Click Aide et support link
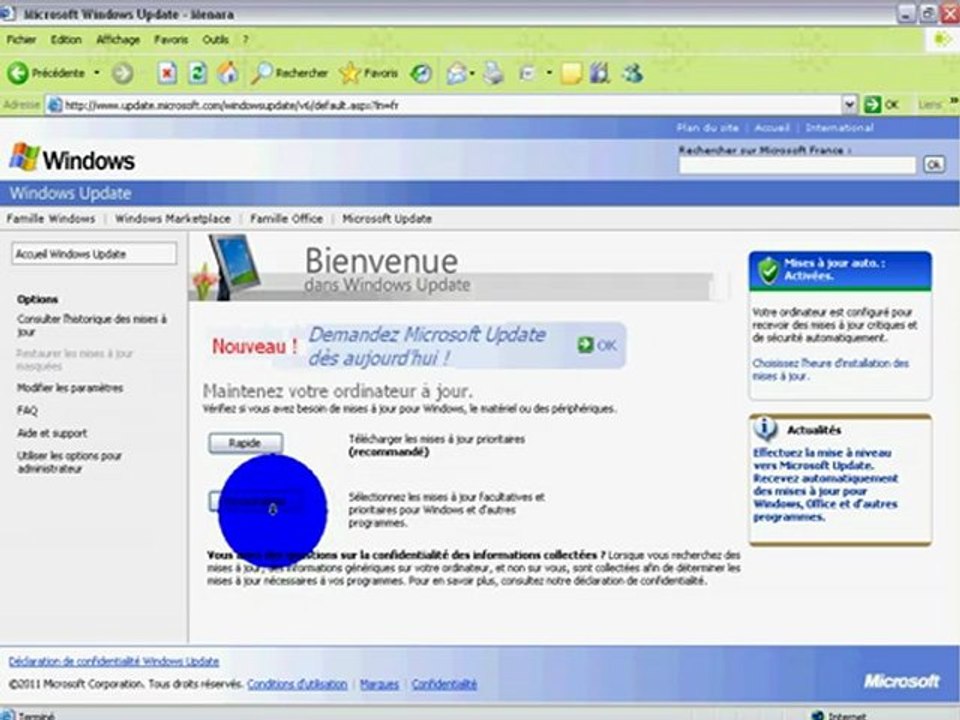This screenshot has width=960, height=720. 52,433
